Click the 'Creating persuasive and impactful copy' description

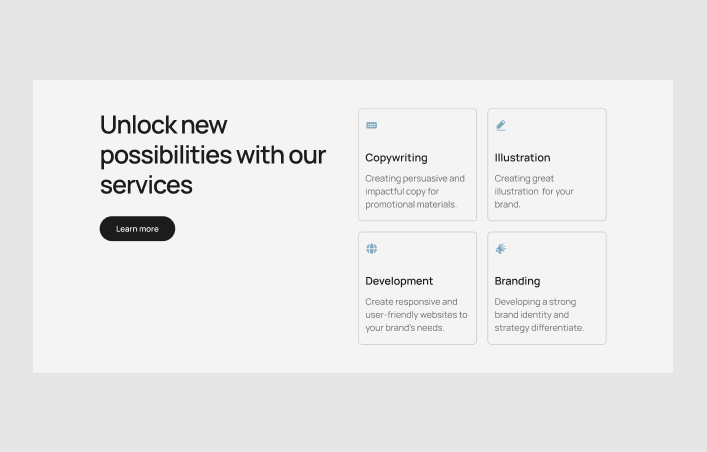click(414, 191)
